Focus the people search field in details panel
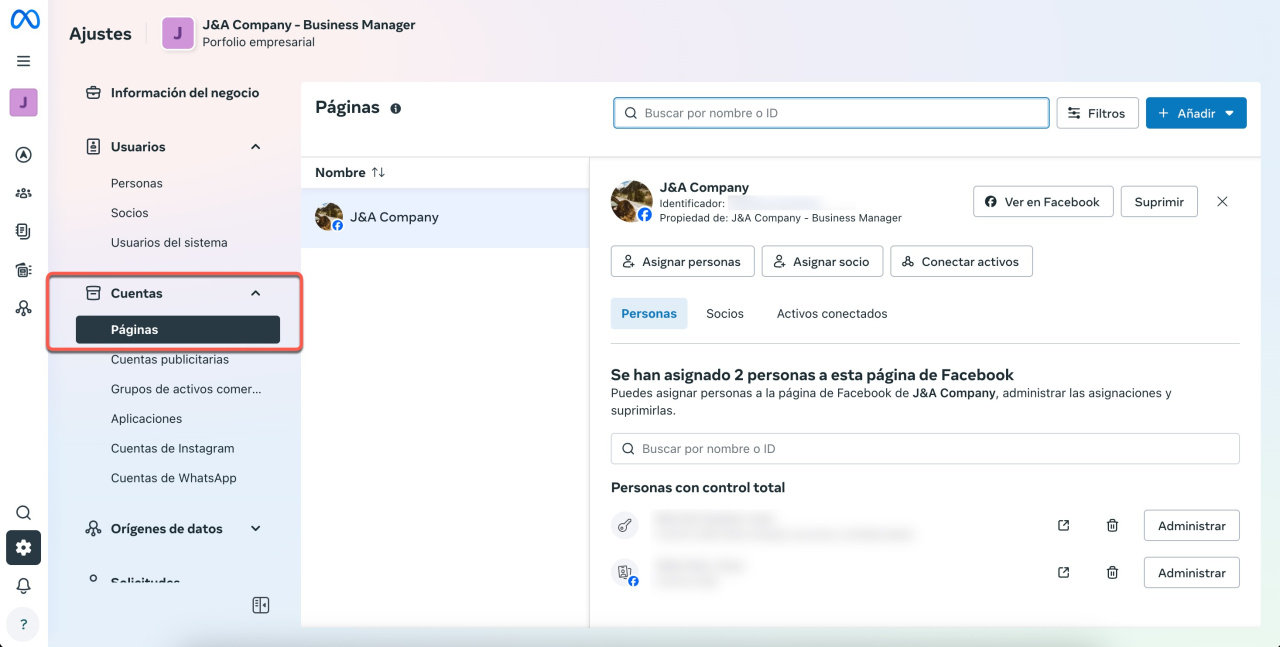1280x647 pixels. tap(925, 449)
